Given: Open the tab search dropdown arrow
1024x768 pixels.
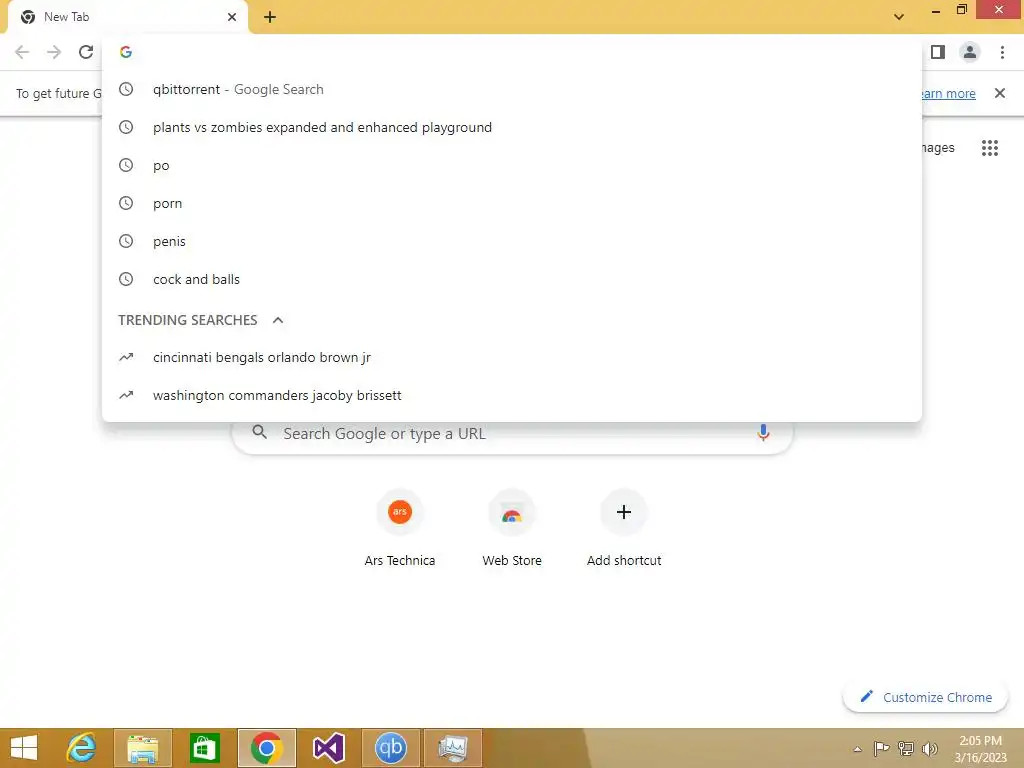Looking at the screenshot, I should point(899,17).
